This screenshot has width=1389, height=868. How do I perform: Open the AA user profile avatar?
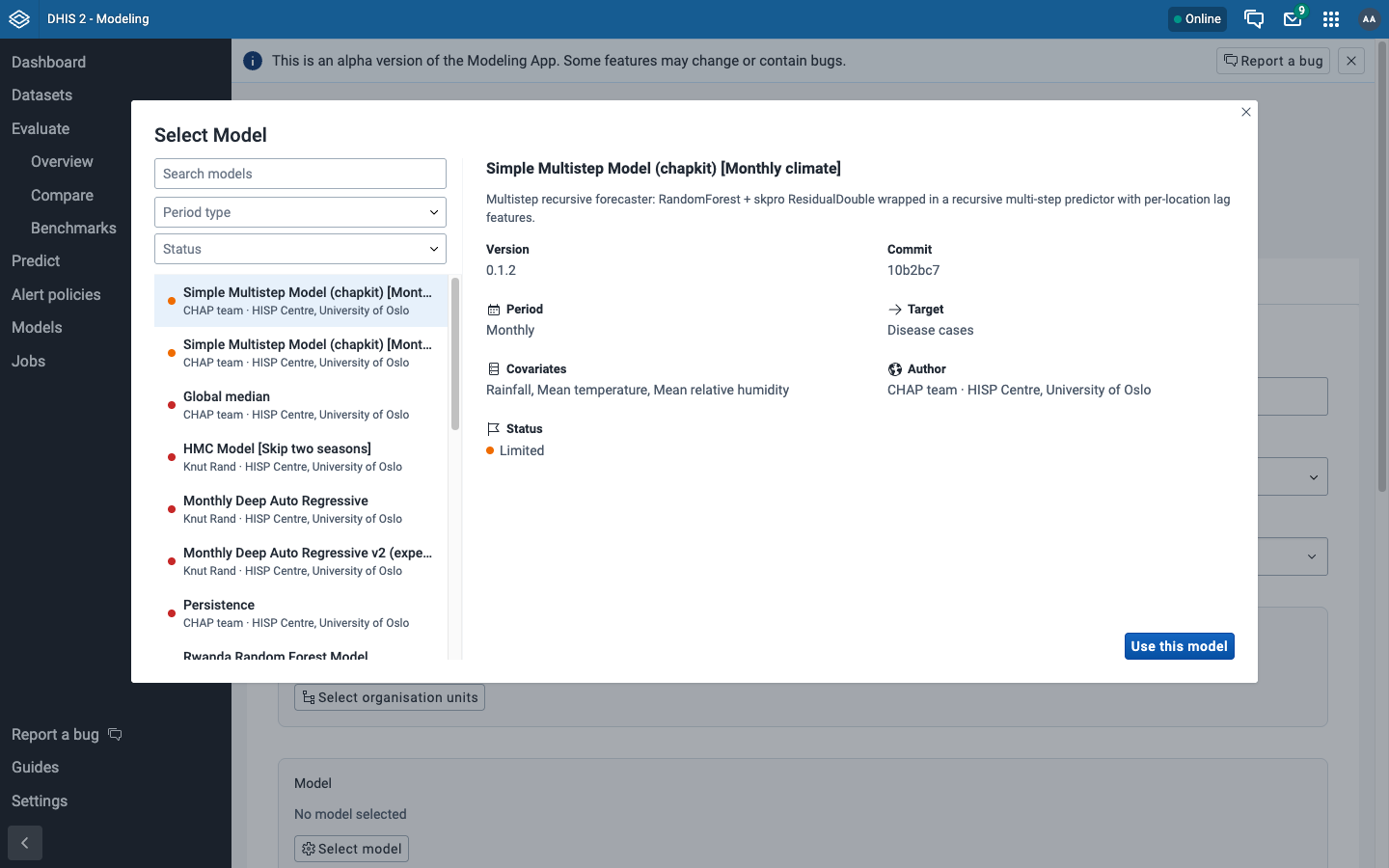1369,19
